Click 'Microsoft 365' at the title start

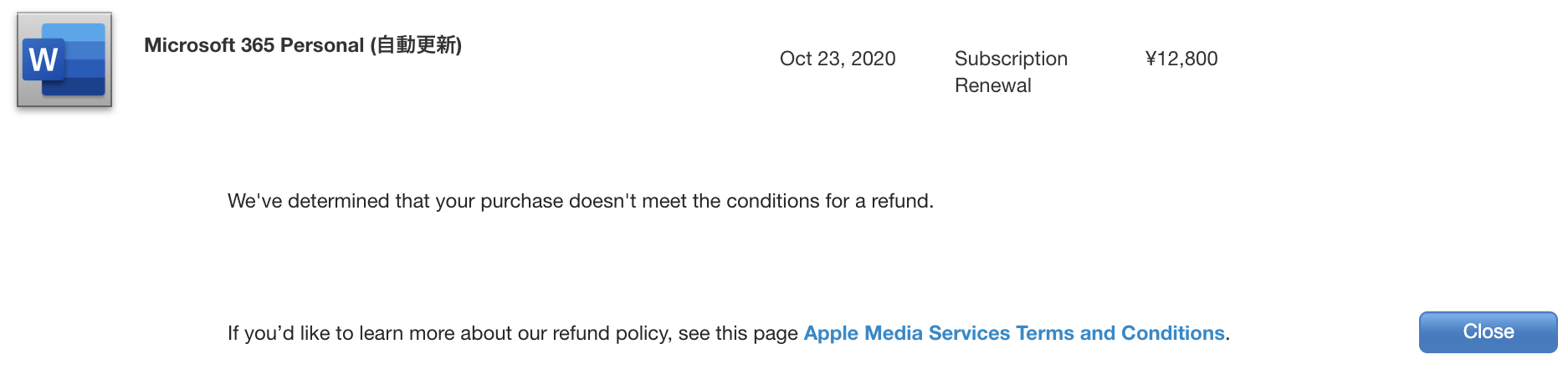(x=209, y=45)
